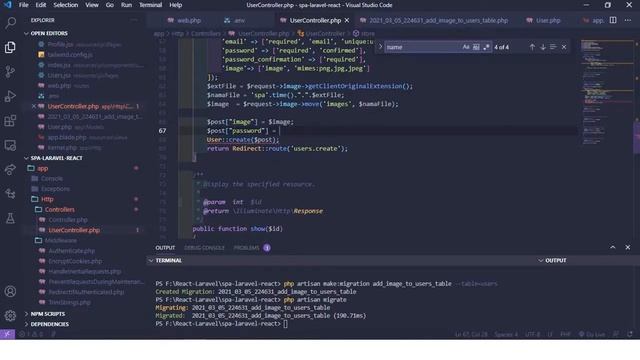Collapse the Controllers folder
Viewport: 640px width, 360px height.
coord(60,209)
